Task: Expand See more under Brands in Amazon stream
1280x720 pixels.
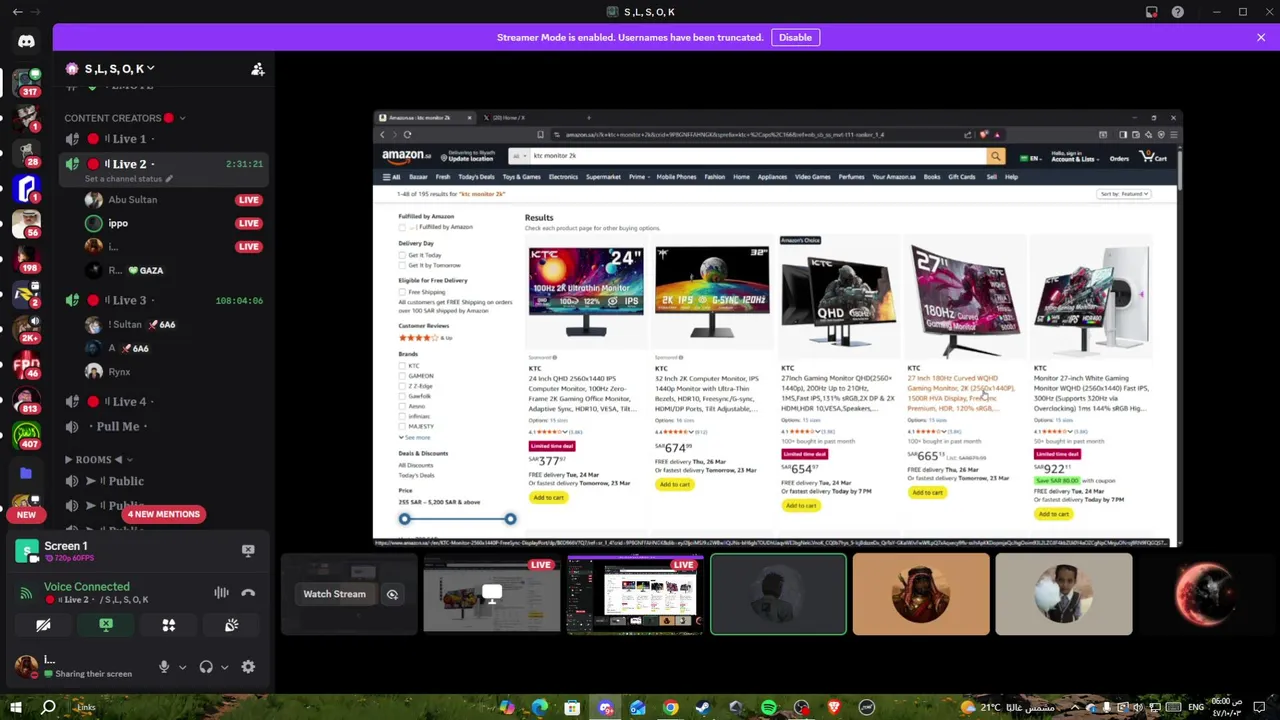Action: pyautogui.click(x=415, y=438)
